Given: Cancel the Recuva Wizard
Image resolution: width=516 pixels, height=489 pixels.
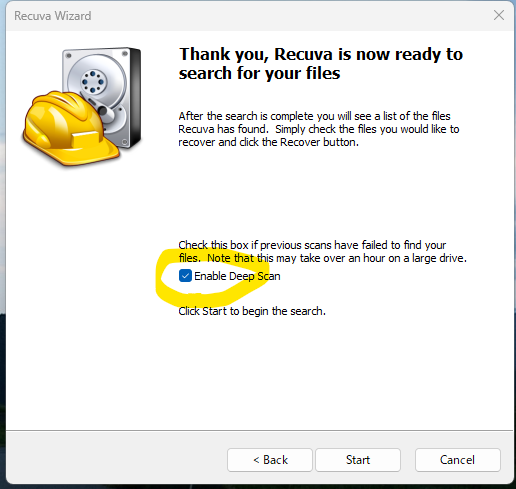Looking at the screenshot, I should pos(457,460).
